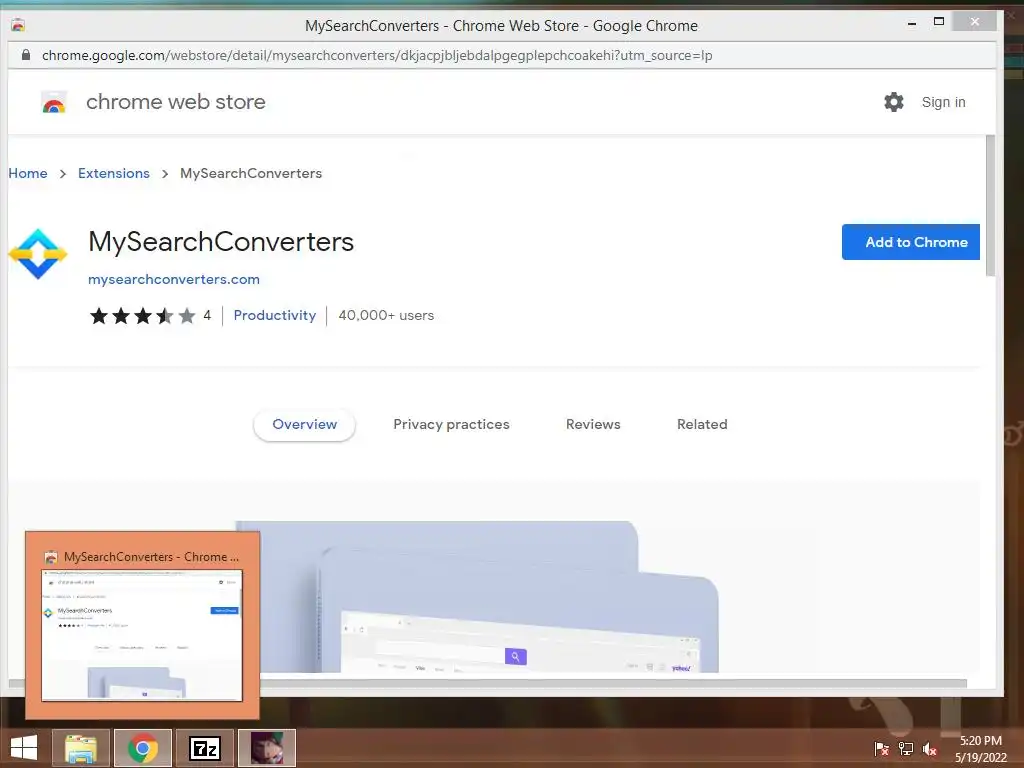Viewport: 1024px width, 768px height.
Task: Open the Chrome Web Store settings gear
Action: (893, 102)
